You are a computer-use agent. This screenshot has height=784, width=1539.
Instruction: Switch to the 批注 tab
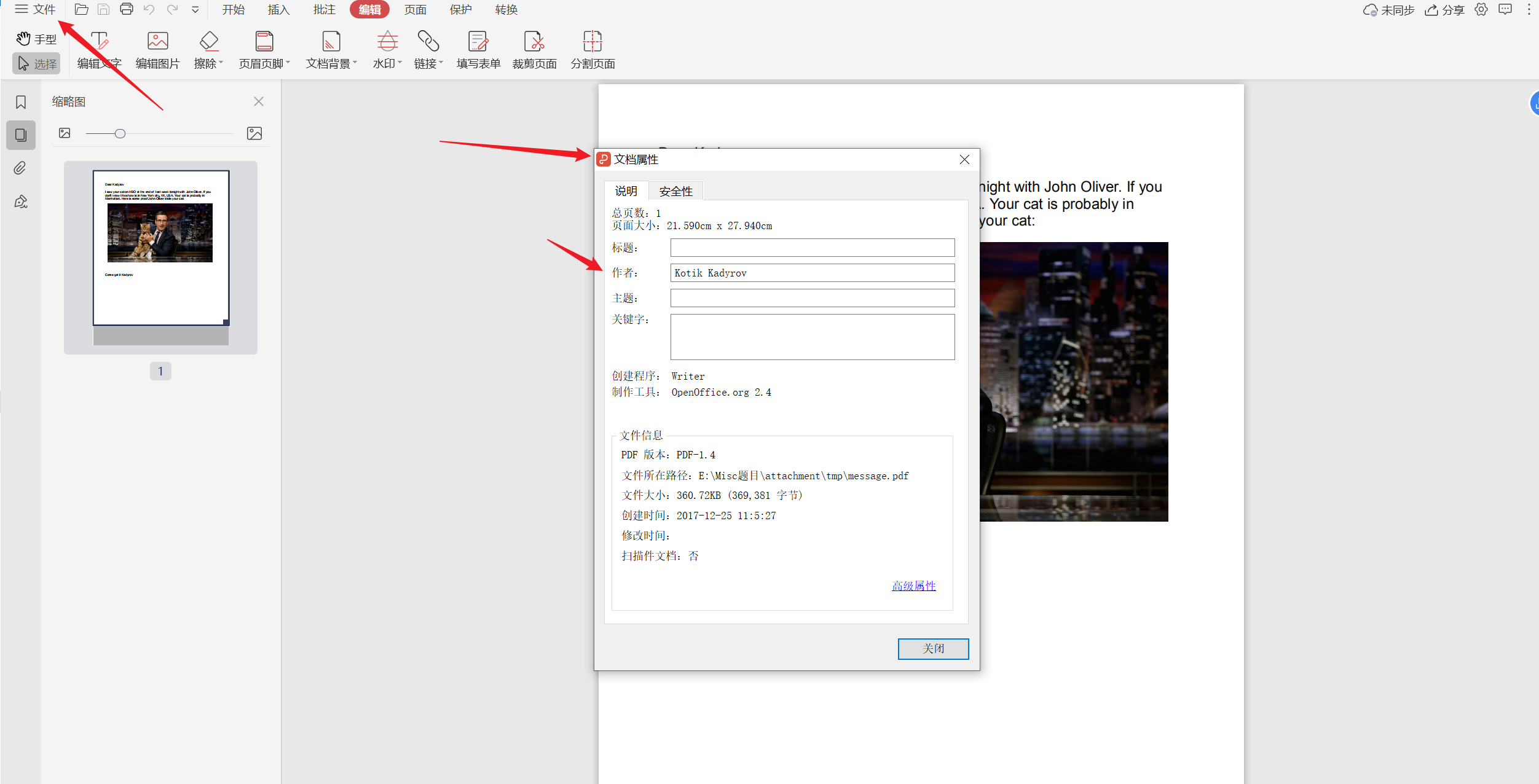(x=325, y=10)
